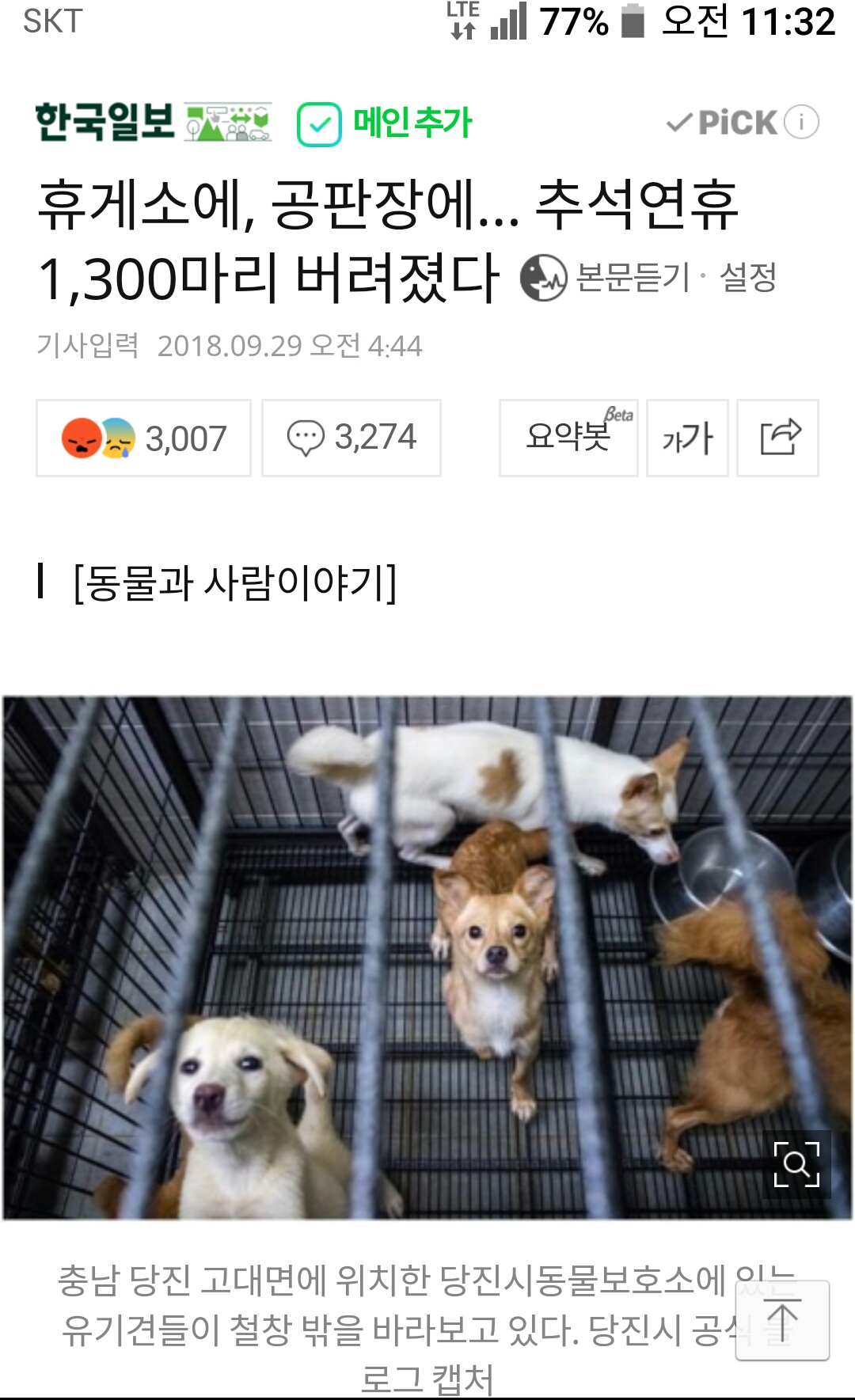Tap the status bar battery indicator
This screenshot has width=855, height=1400.
click(633, 21)
